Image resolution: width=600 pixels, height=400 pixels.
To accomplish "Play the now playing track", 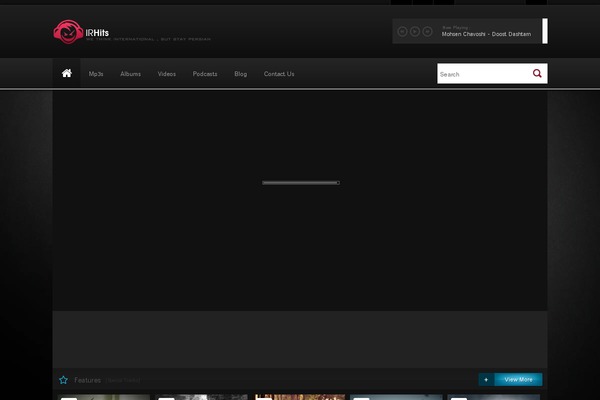I will coord(415,31).
